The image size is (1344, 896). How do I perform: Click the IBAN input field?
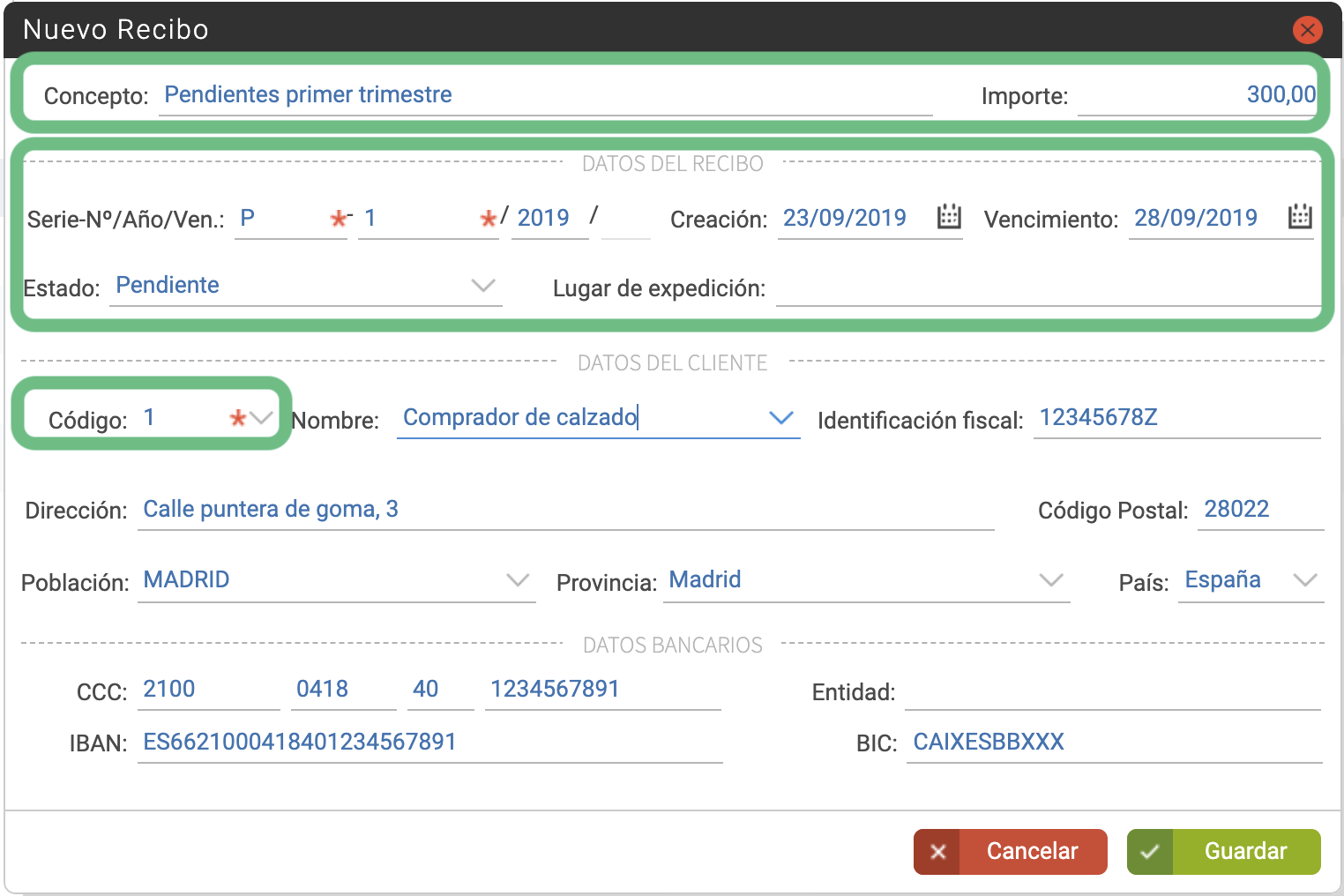point(430,743)
